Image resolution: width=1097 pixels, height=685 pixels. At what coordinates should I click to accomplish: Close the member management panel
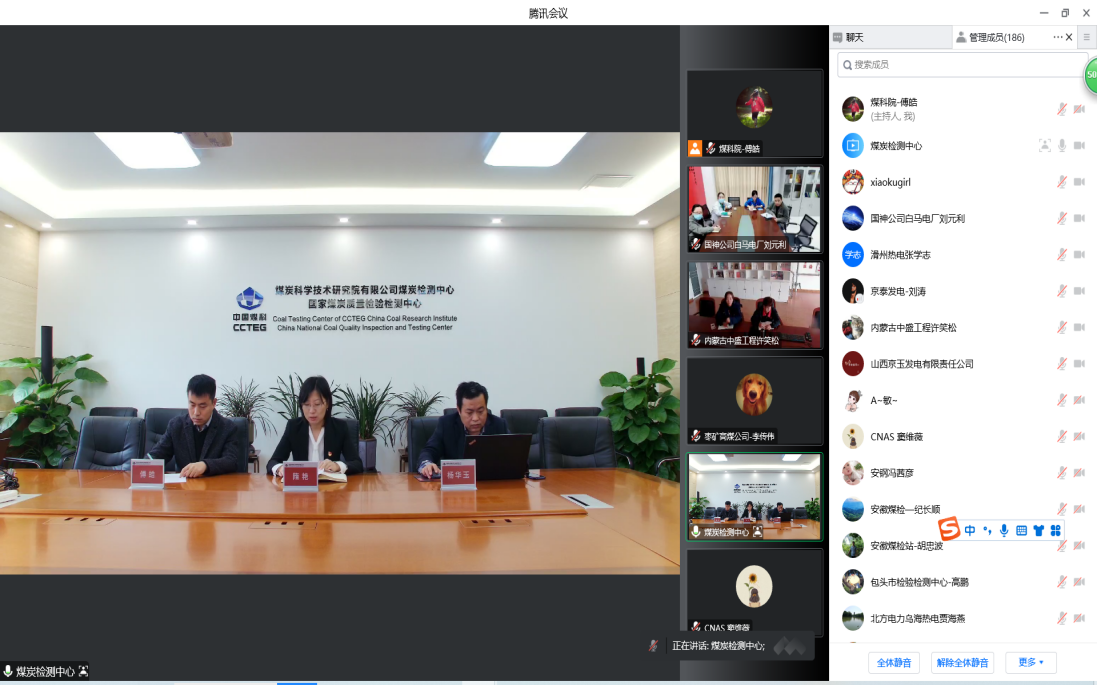point(1069,37)
